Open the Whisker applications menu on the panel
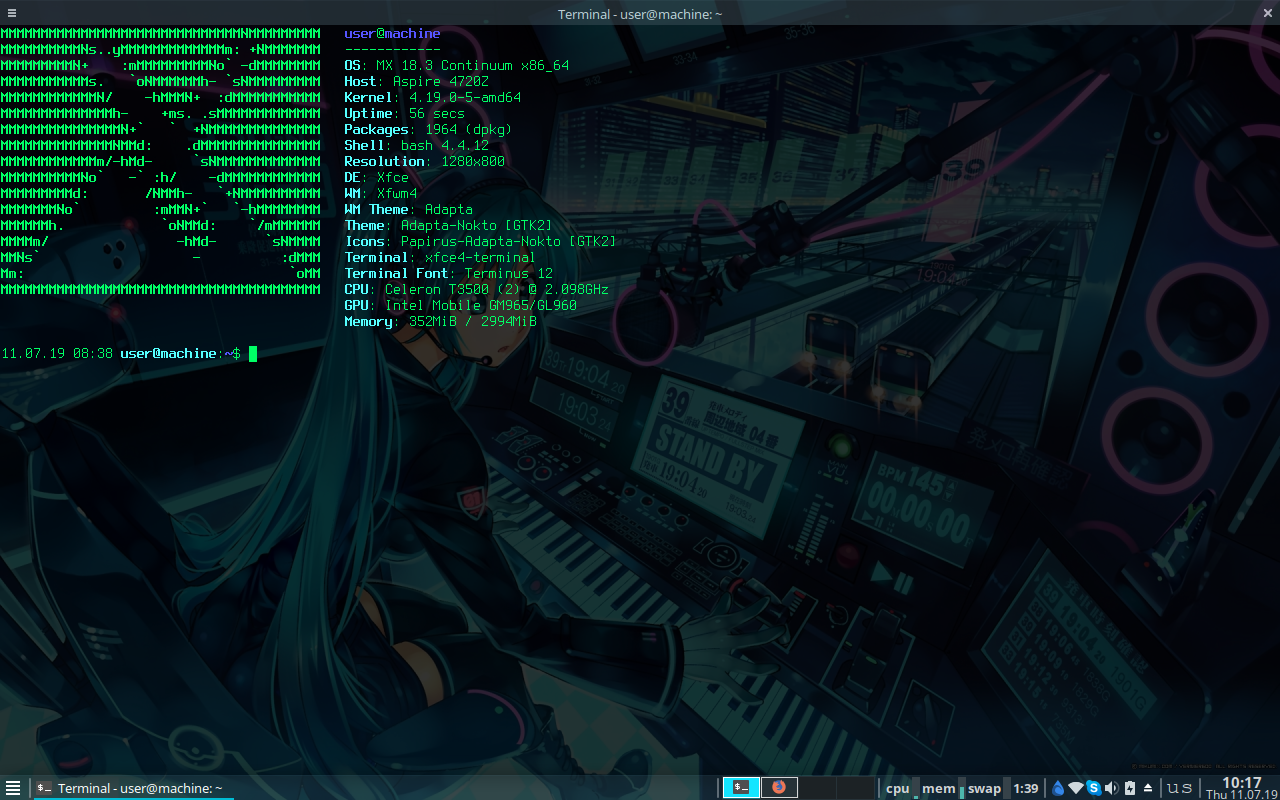Viewport: 1280px width, 800px height. (x=13, y=788)
